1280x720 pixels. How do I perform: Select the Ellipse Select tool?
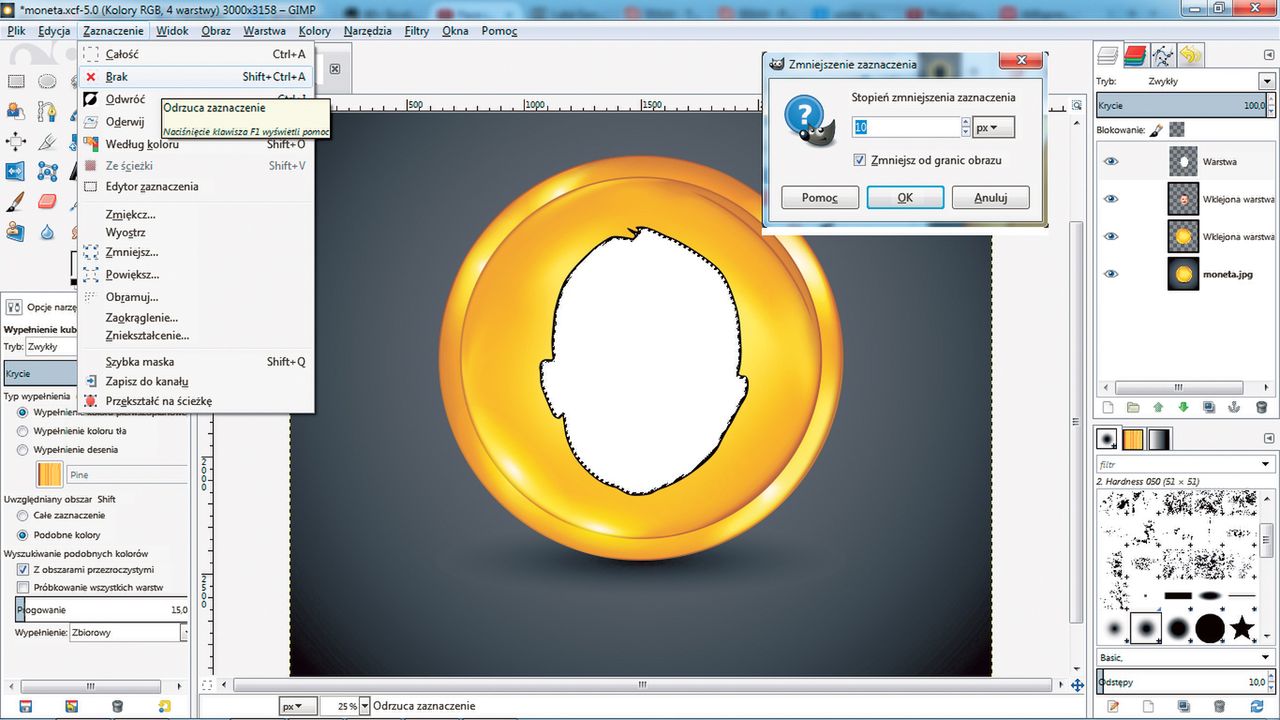click(x=46, y=81)
